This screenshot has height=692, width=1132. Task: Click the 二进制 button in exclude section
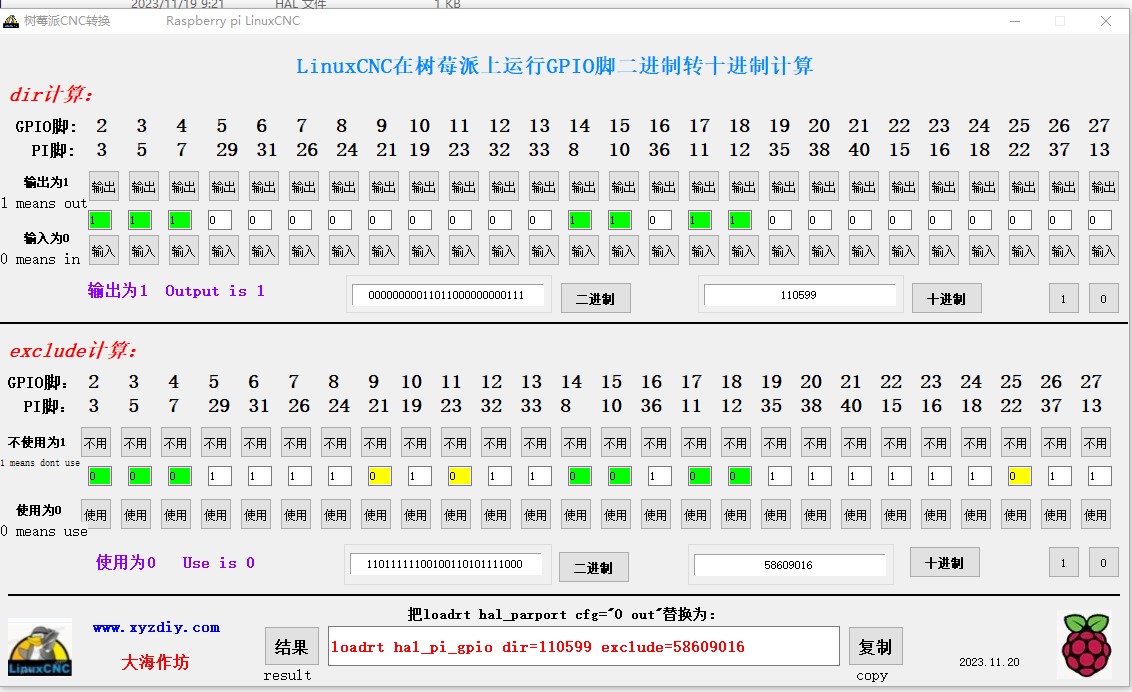click(593, 568)
